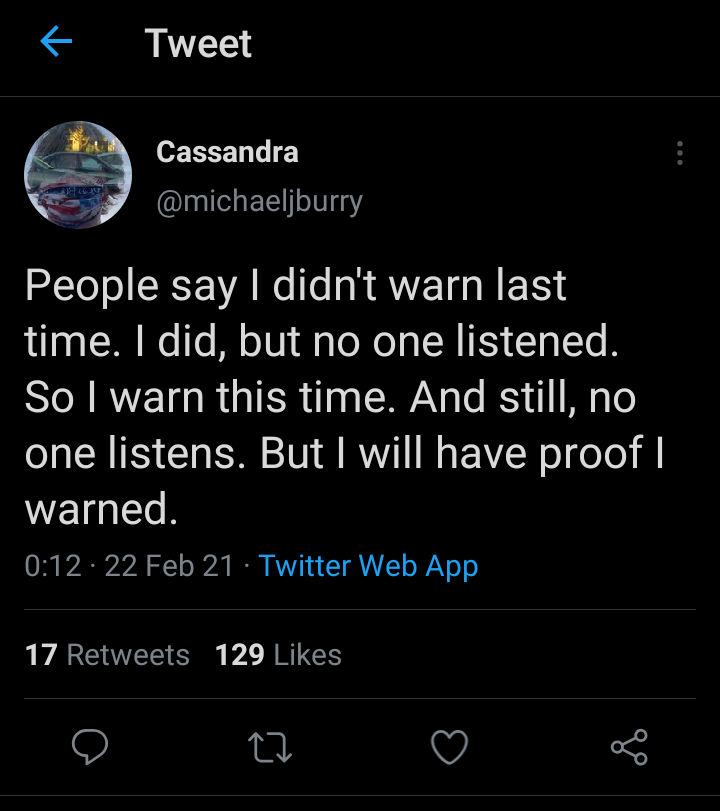The height and width of the screenshot is (811, 720).
Task: Retweet using the looping arrows icon
Action: (268, 746)
